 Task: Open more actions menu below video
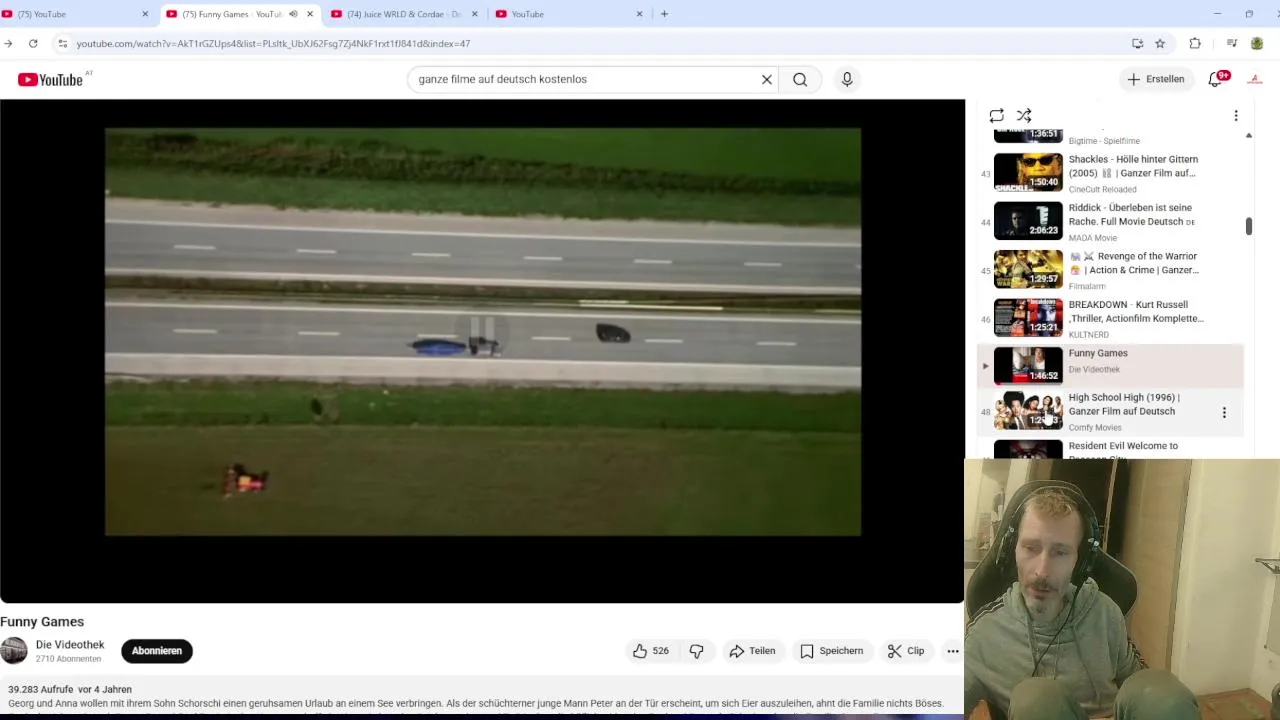tap(953, 651)
